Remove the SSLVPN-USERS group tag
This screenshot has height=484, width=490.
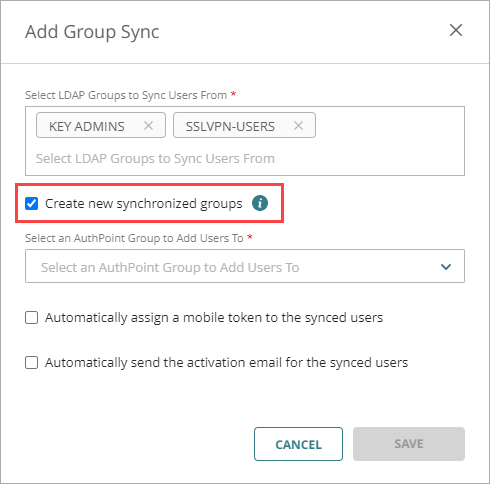point(298,126)
